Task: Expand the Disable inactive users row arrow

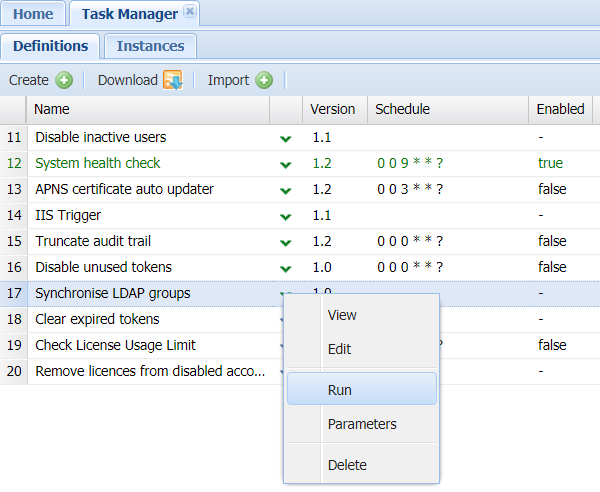Action: (x=286, y=138)
